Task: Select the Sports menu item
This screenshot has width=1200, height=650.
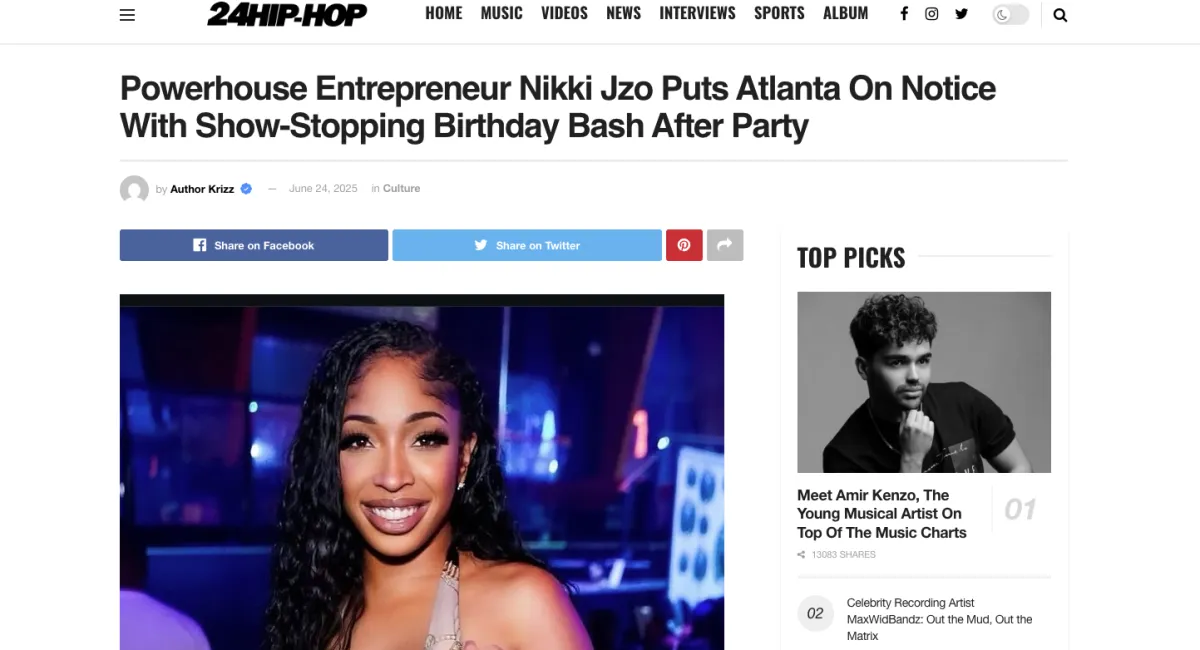Action: [x=779, y=13]
